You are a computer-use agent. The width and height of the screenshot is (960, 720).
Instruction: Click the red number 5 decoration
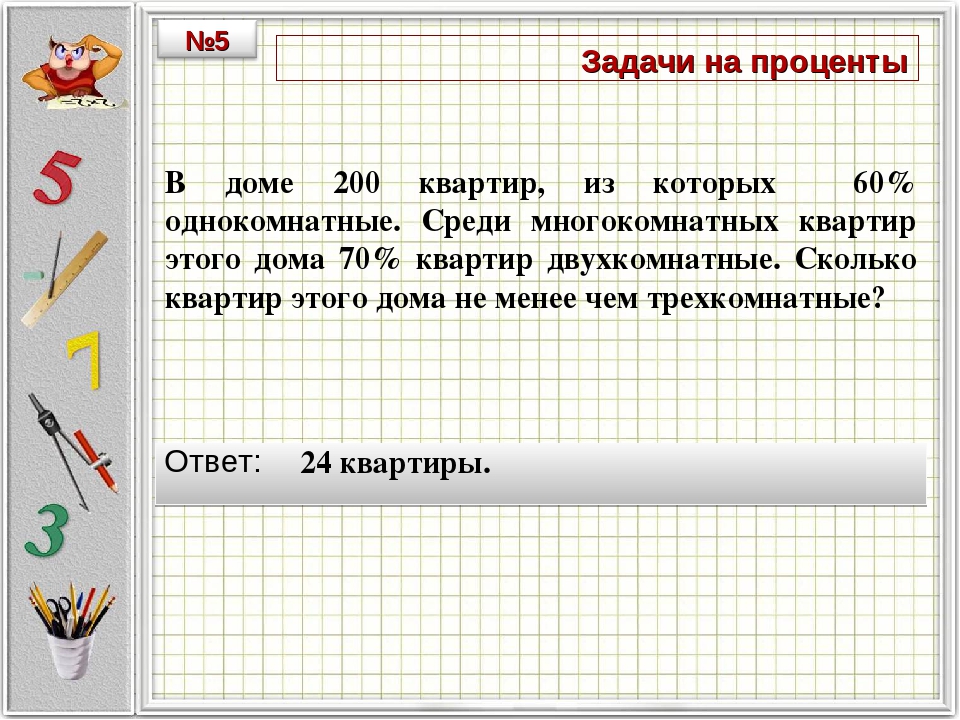tap(55, 178)
